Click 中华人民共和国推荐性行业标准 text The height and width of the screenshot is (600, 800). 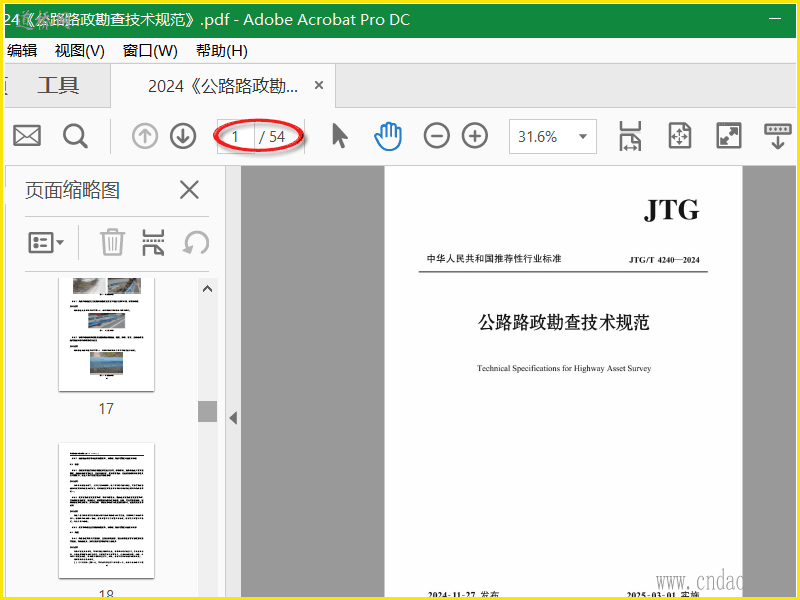click(494, 259)
